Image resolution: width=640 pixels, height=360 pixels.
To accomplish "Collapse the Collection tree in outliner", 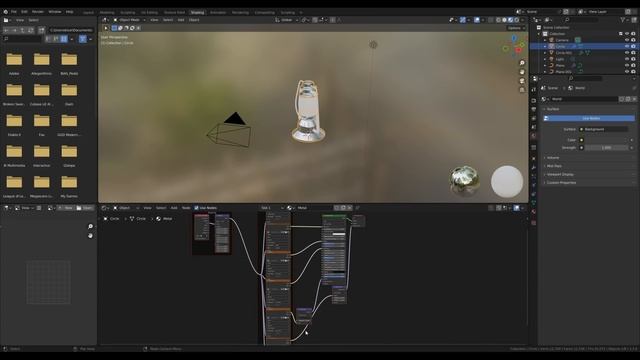I will click(539, 34).
